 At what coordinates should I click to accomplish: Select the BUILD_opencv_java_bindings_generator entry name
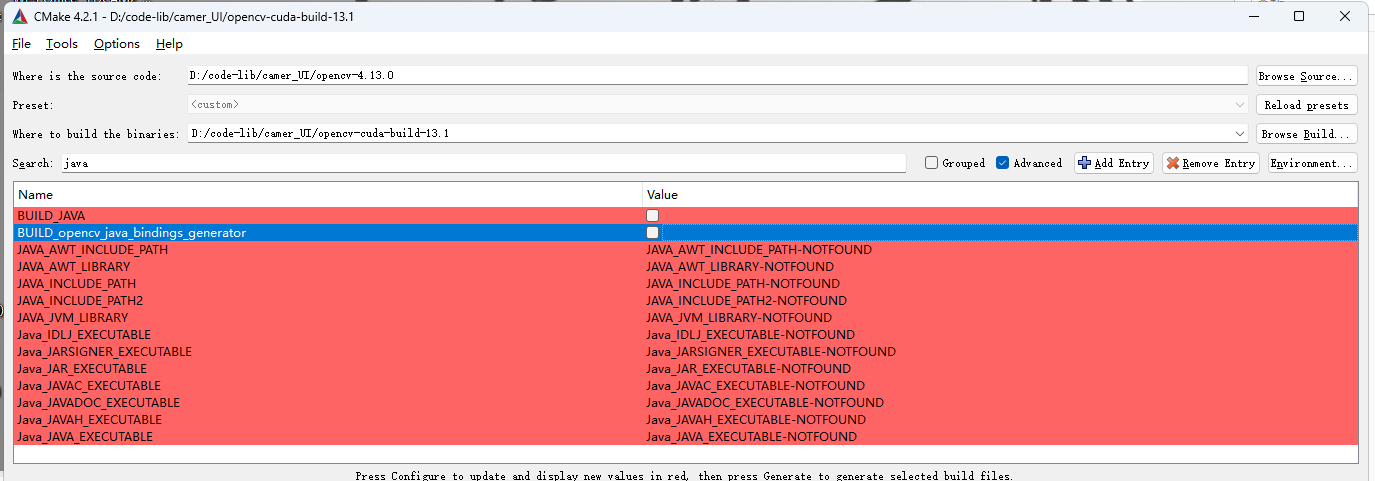tap(131, 233)
